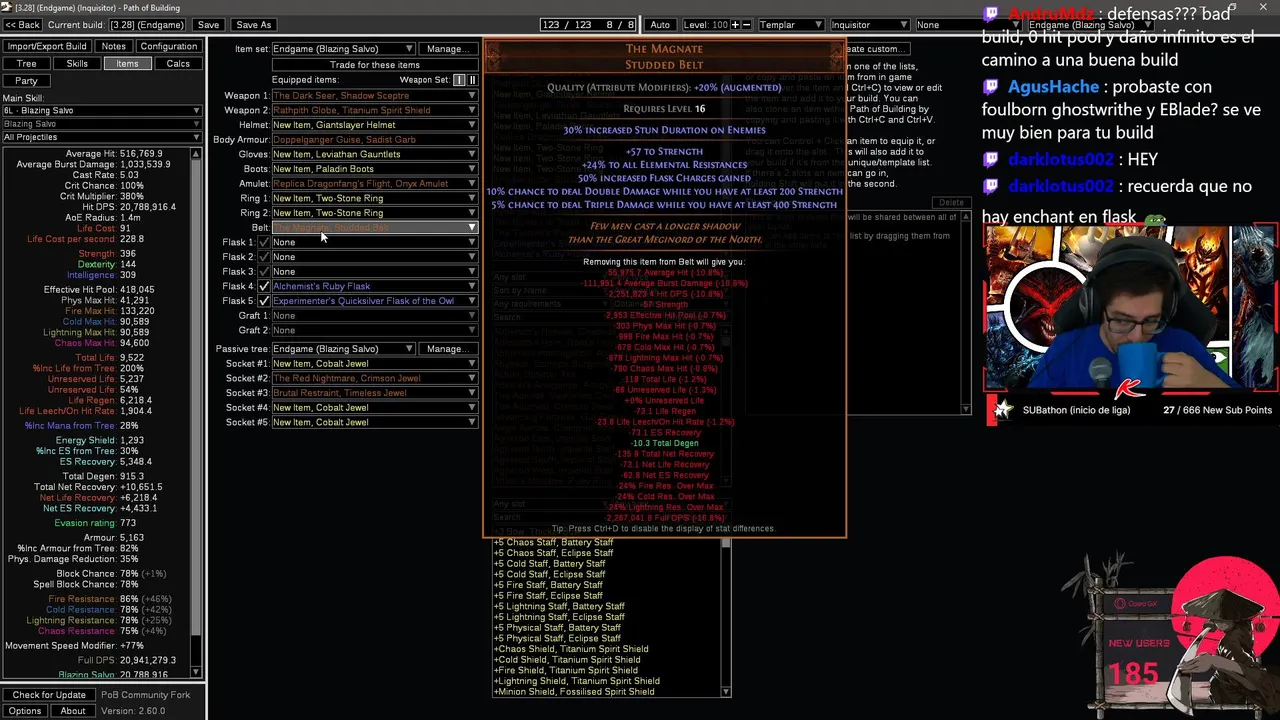The width and height of the screenshot is (1280, 720).
Task: Click the level minus stepper
Action: pos(746,25)
